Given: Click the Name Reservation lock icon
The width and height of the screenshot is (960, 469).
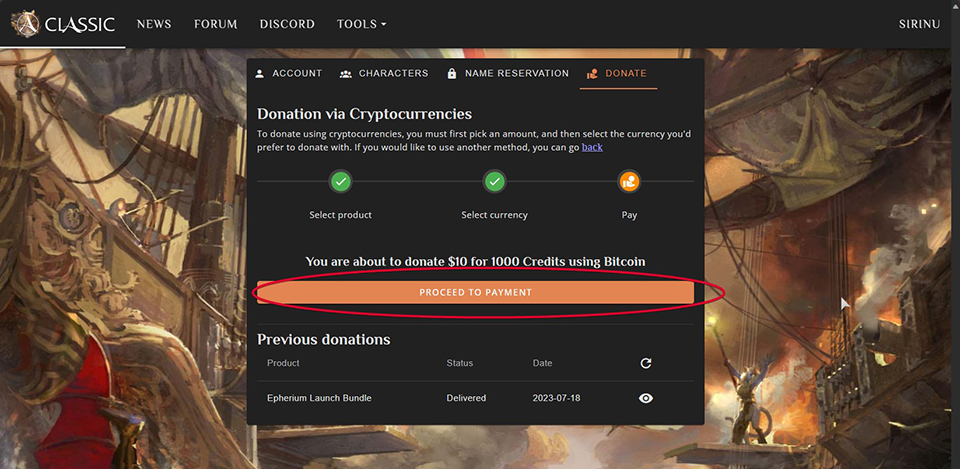Looking at the screenshot, I should (x=452, y=74).
